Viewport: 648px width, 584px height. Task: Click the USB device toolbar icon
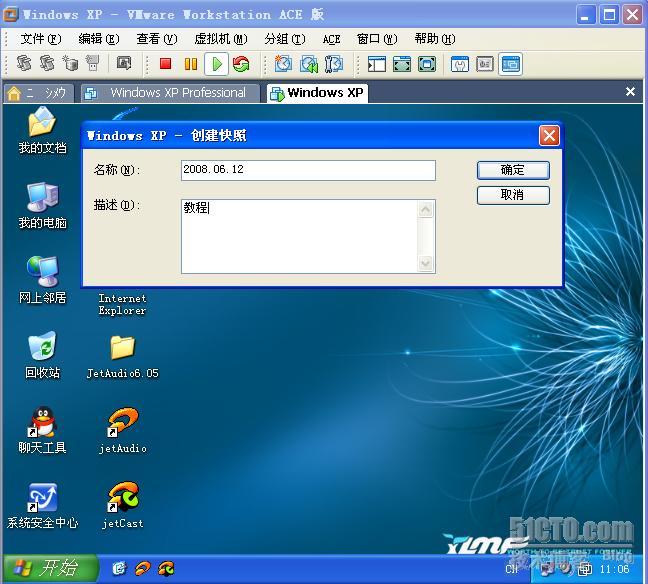[93, 63]
